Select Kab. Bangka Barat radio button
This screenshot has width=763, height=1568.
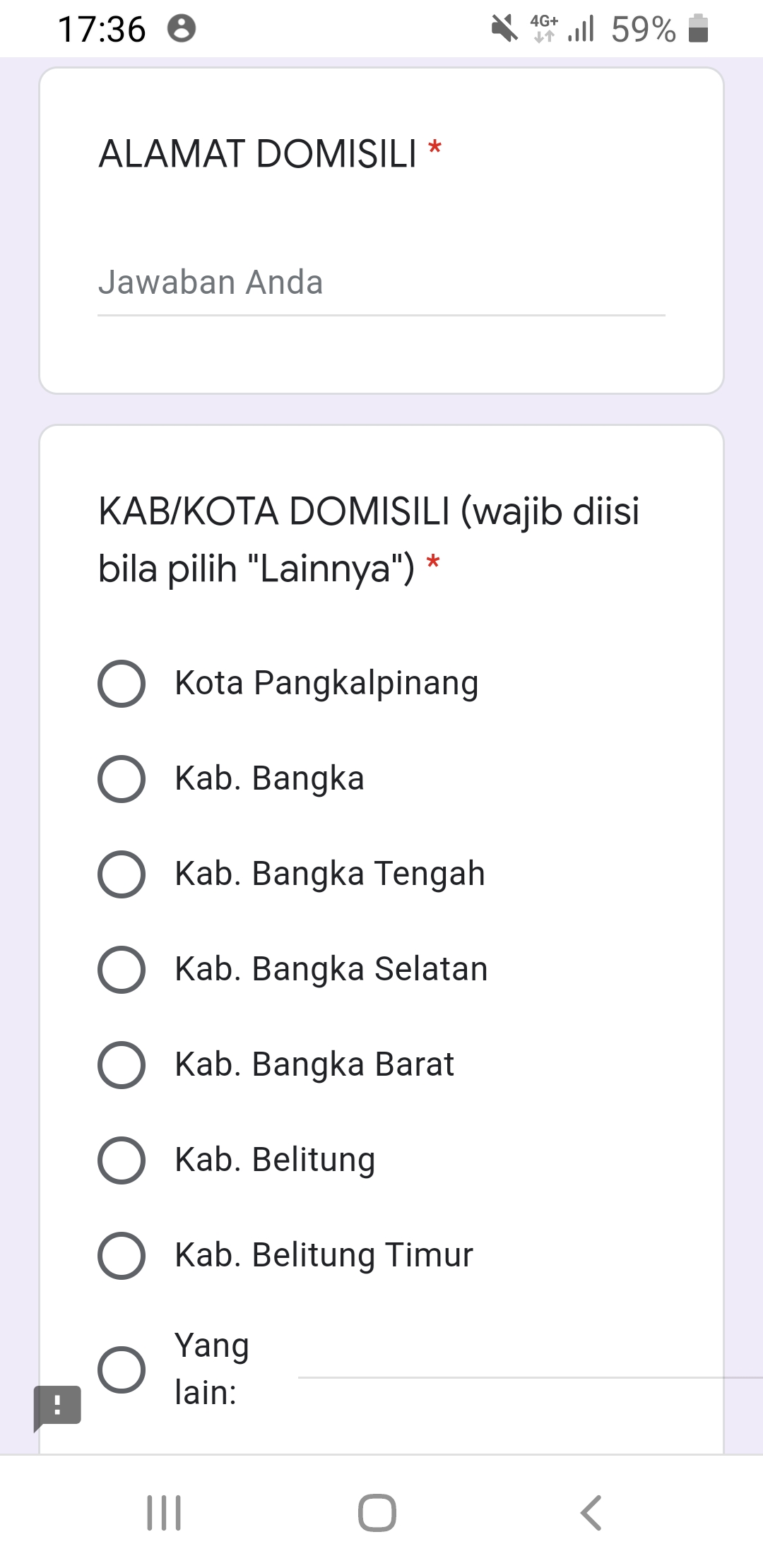click(122, 1065)
